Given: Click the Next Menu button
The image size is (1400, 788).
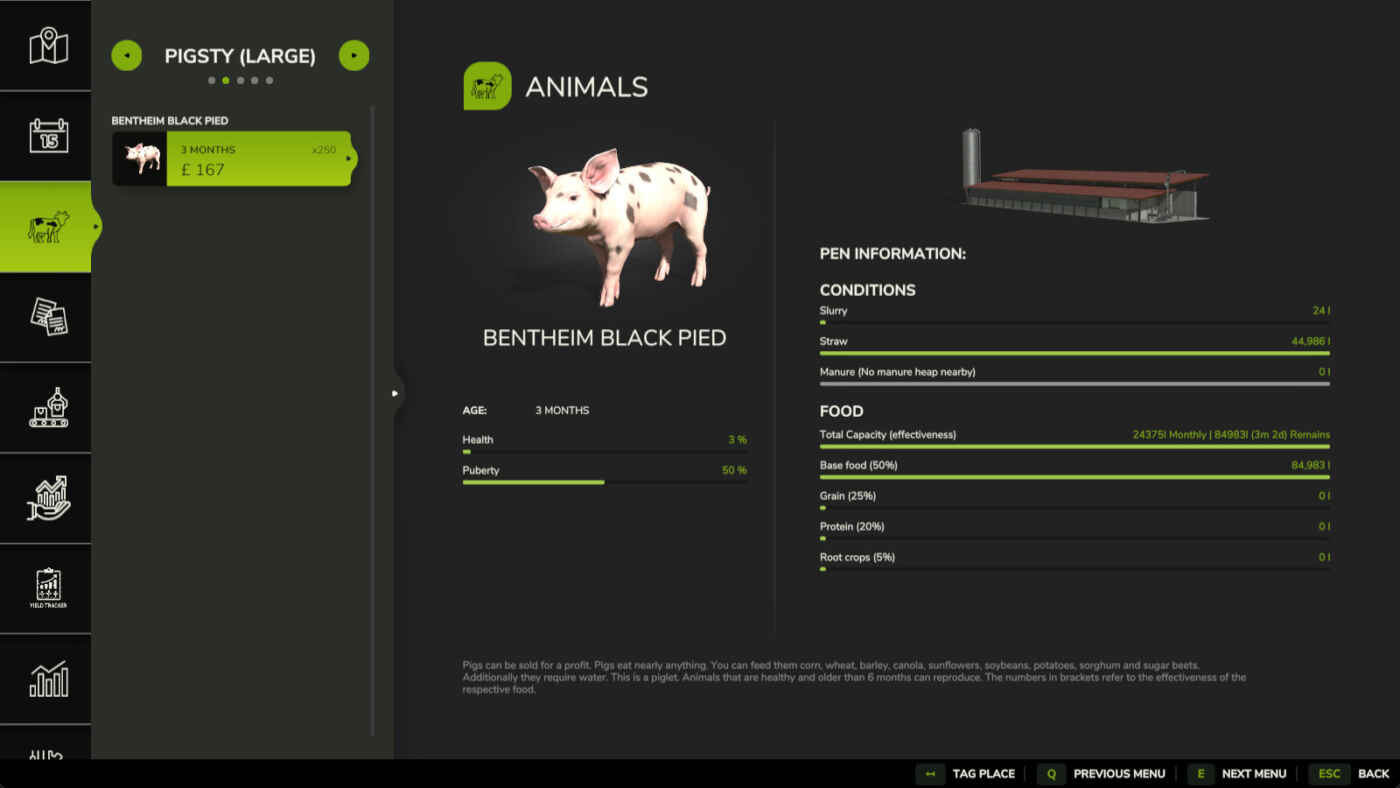Looking at the screenshot, I should pos(1237,773).
